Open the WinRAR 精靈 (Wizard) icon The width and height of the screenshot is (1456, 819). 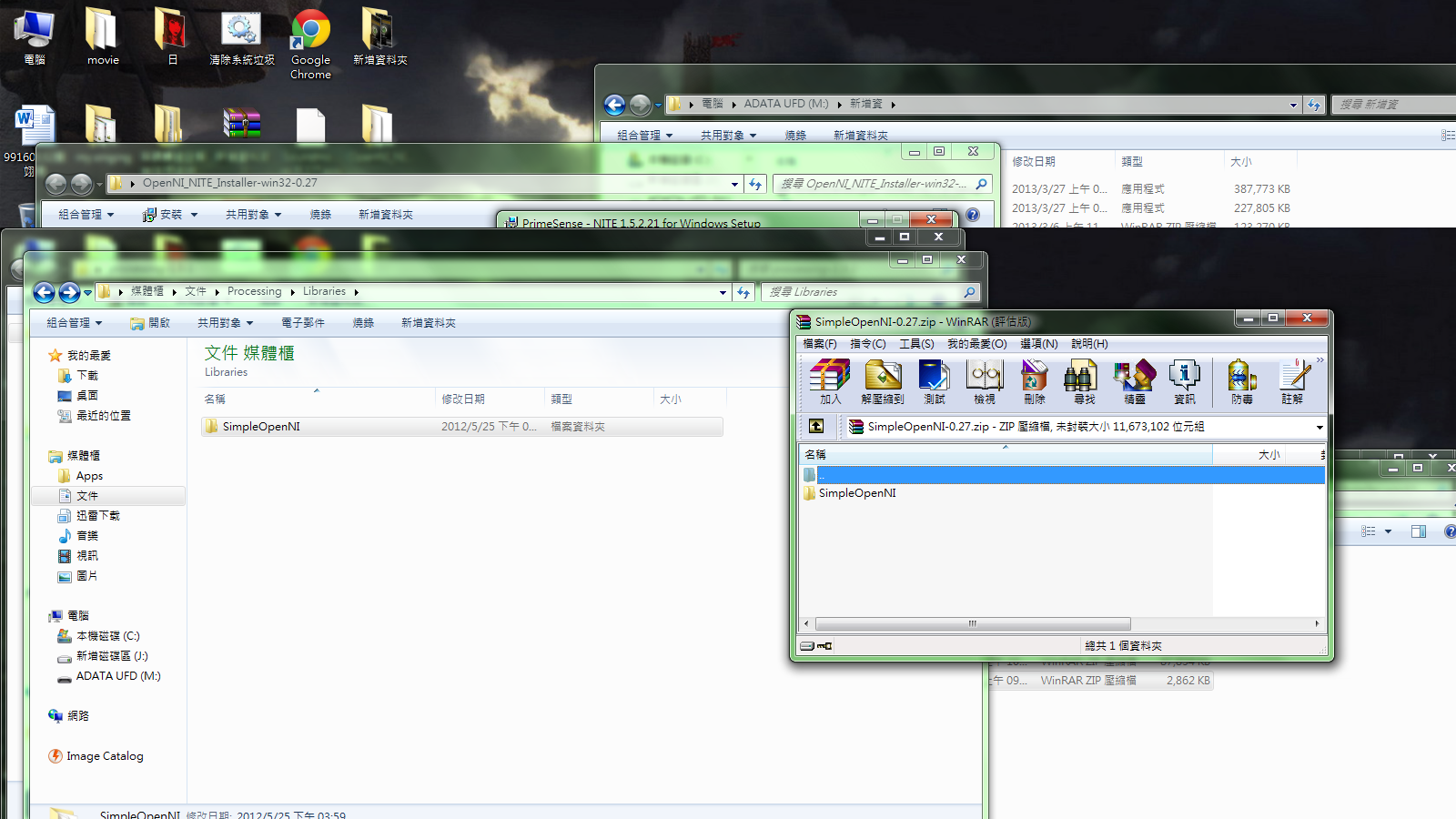click(1135, 381)
